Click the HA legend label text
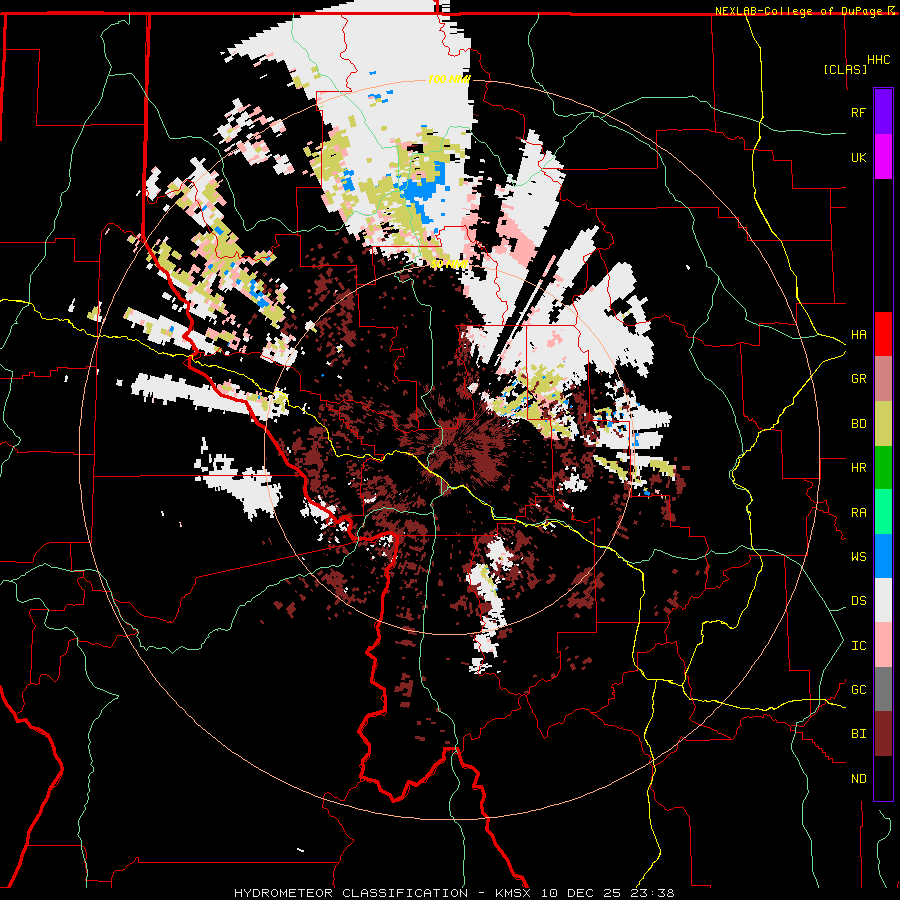Screen dimensions: 900x900 [858, 335]
